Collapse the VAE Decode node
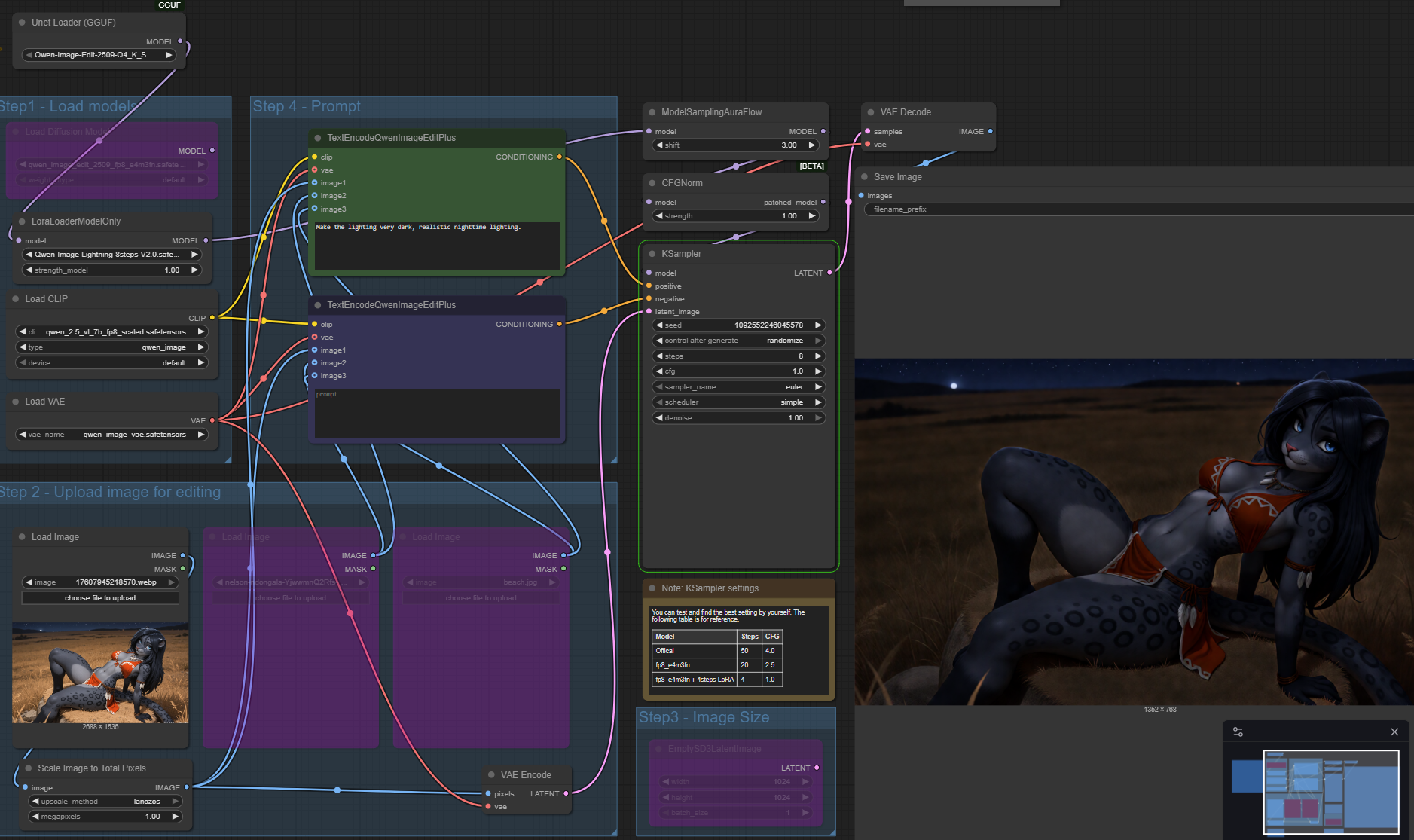1414x840 pixels. tap(870, 112)
